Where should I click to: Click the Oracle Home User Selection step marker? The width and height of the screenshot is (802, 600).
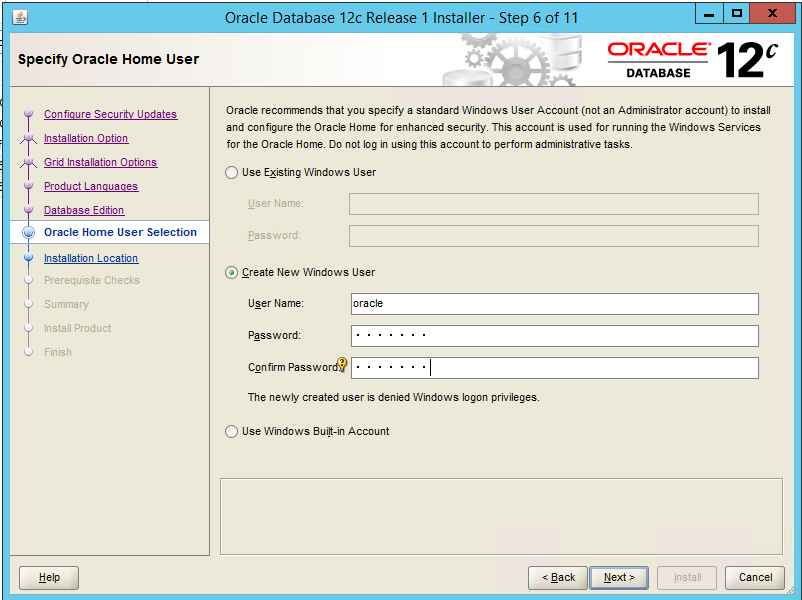pyautogui.click(x=28, y=233)
